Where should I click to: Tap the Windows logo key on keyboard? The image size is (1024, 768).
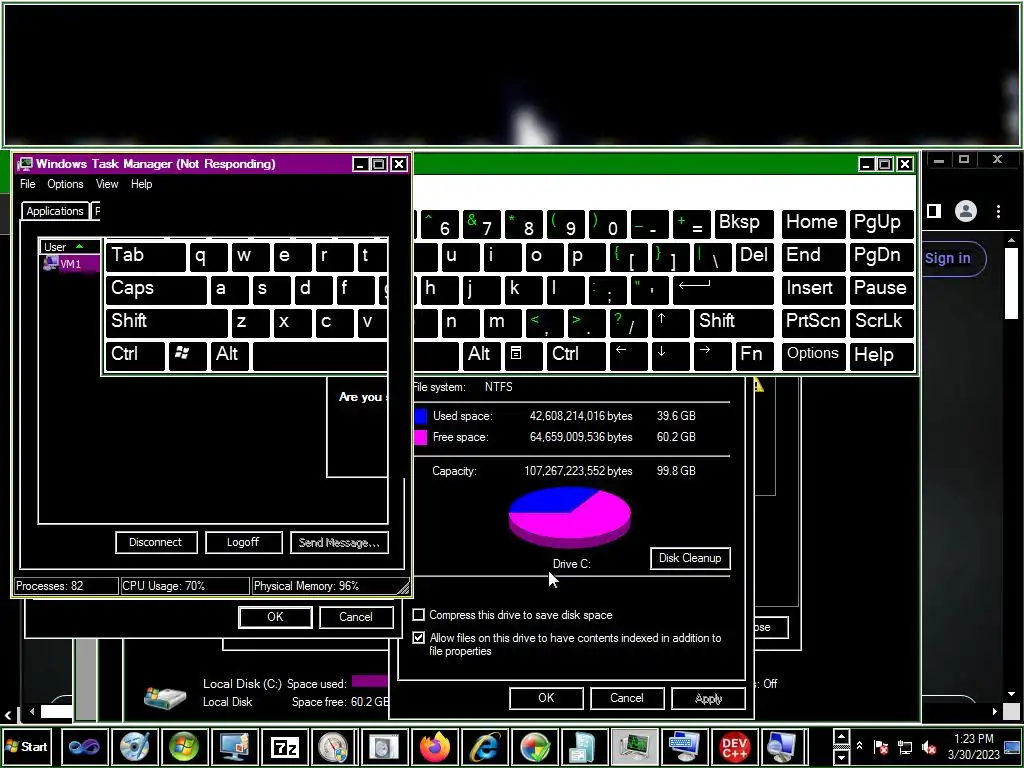tap(188, 355)
